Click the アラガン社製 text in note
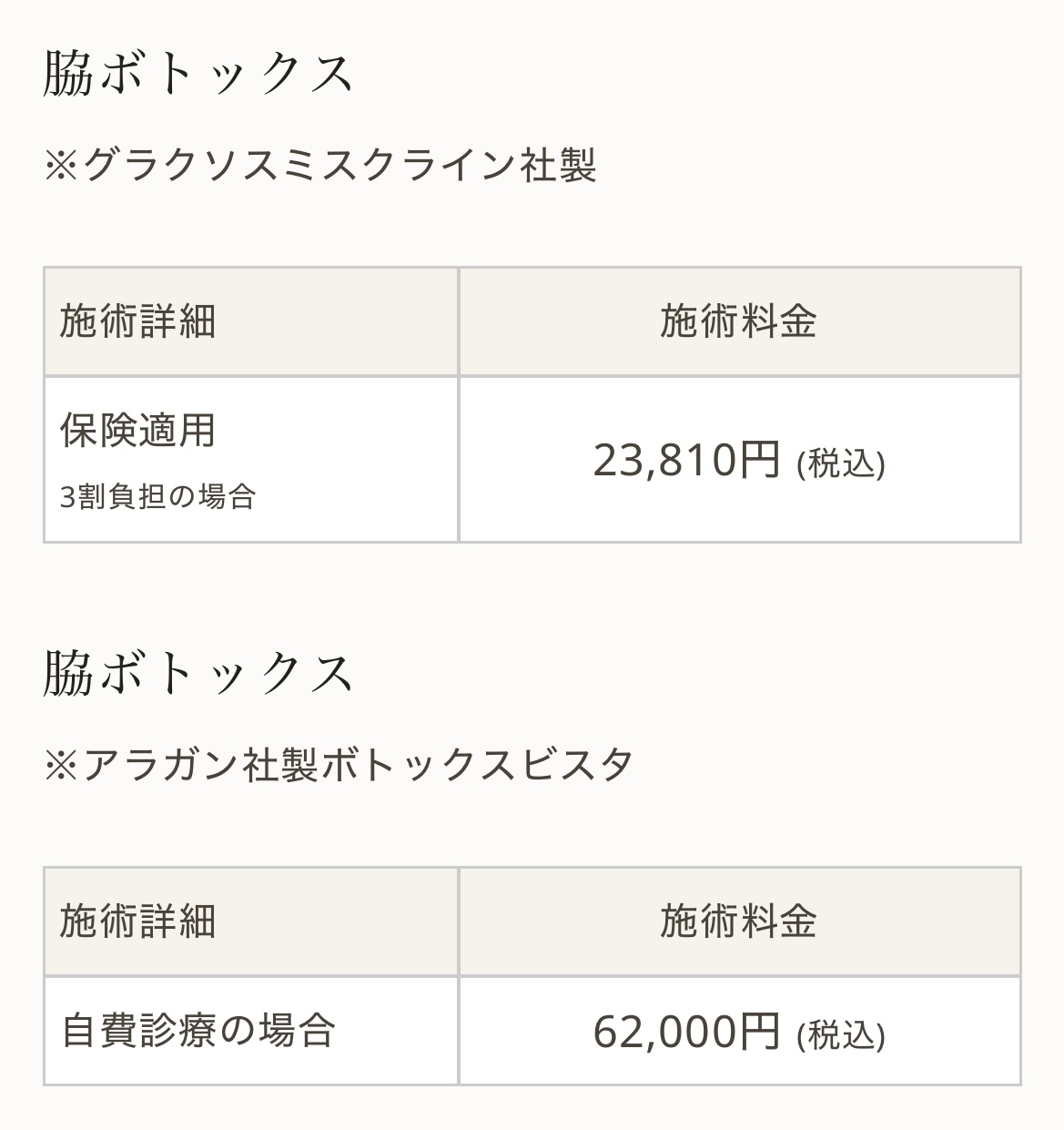The width and height of the screenshot is (1064, 1130). 199,765
